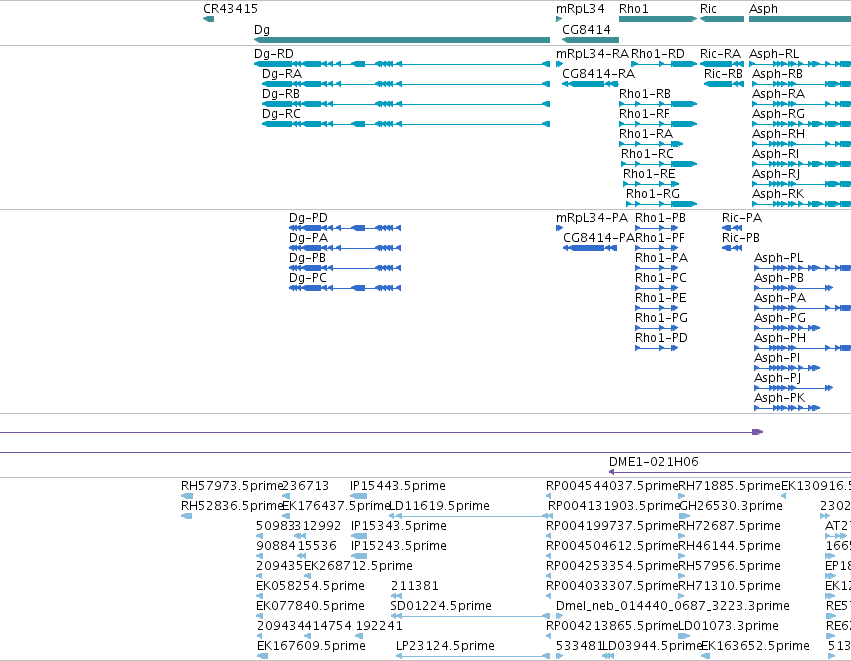Open the Rho1-PC protein label
The height and width of the screenshot is (661, 851).
pyautogui.click(x=661, y=278)
